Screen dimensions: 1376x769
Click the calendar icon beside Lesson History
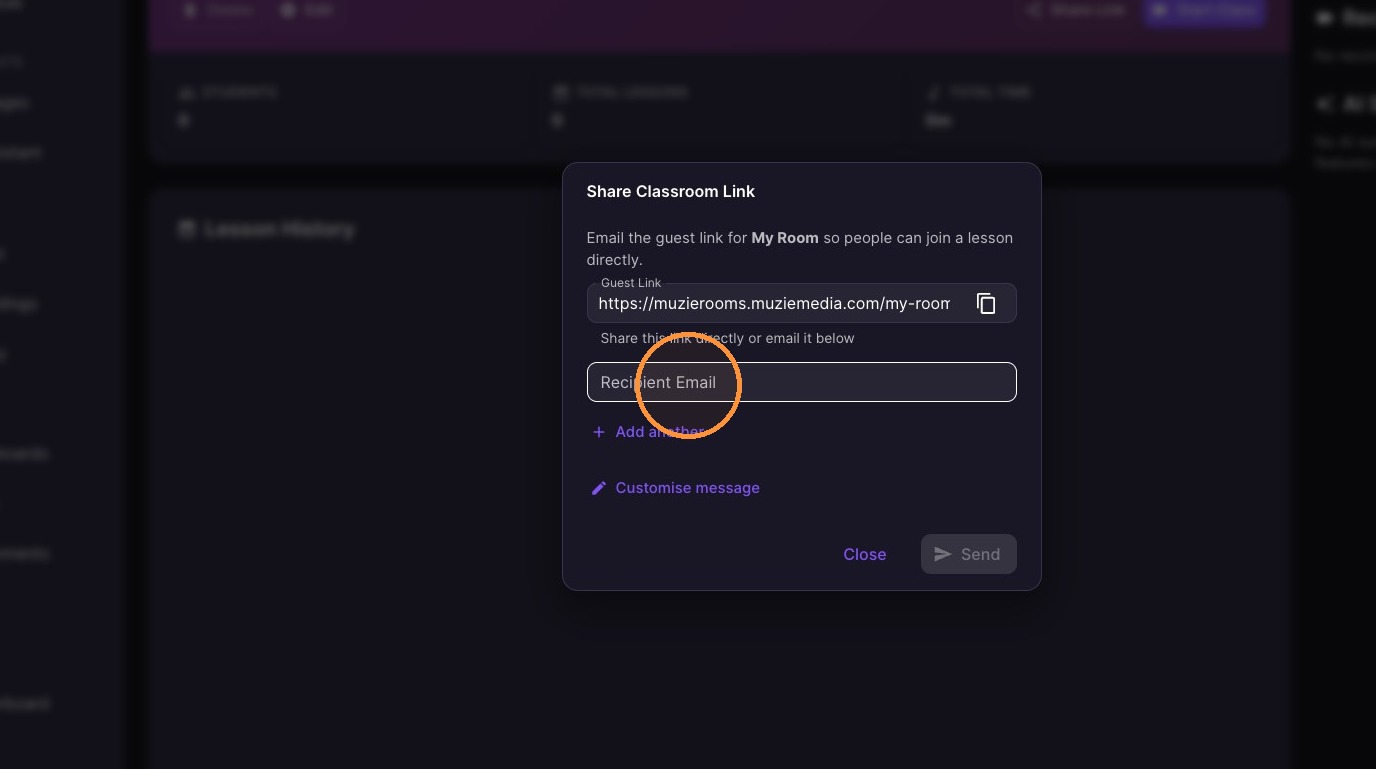186,229
